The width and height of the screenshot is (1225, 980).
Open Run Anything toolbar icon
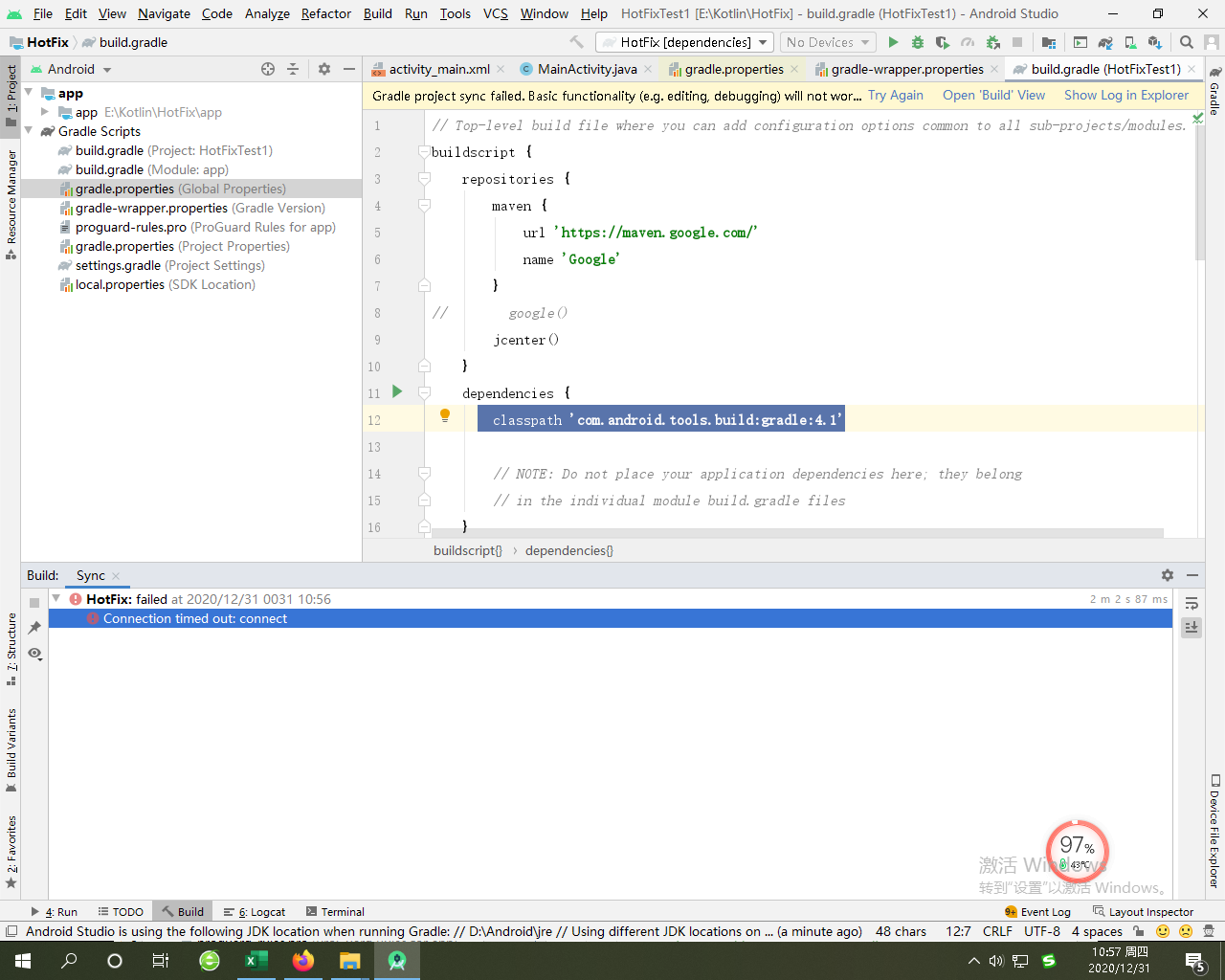coord(1080,42)
